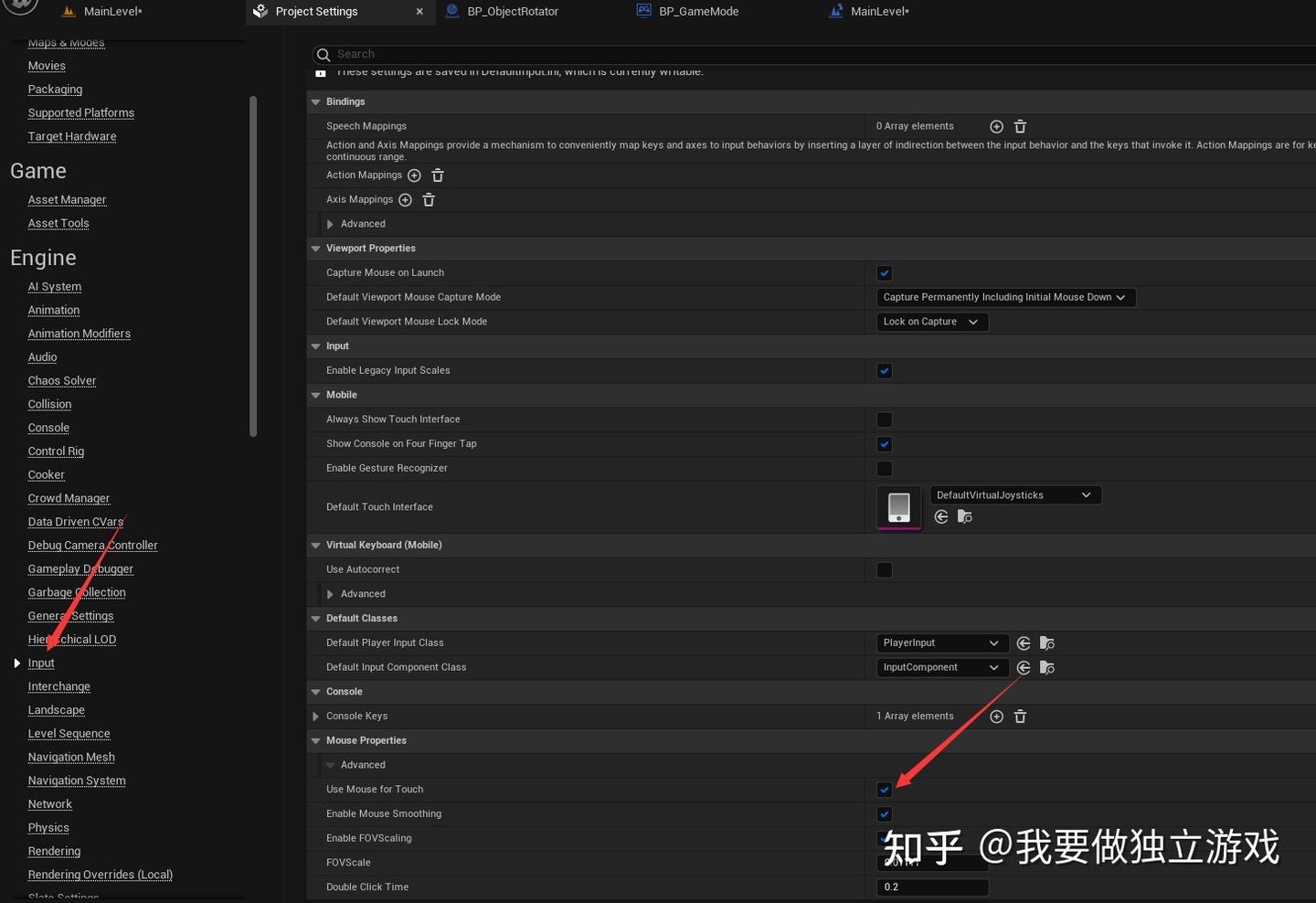Expand Advanced under Virtual Keyboard (Mobile)
Image resolution: width=1316 pixels, height=903 pixels.
[331, 593]
